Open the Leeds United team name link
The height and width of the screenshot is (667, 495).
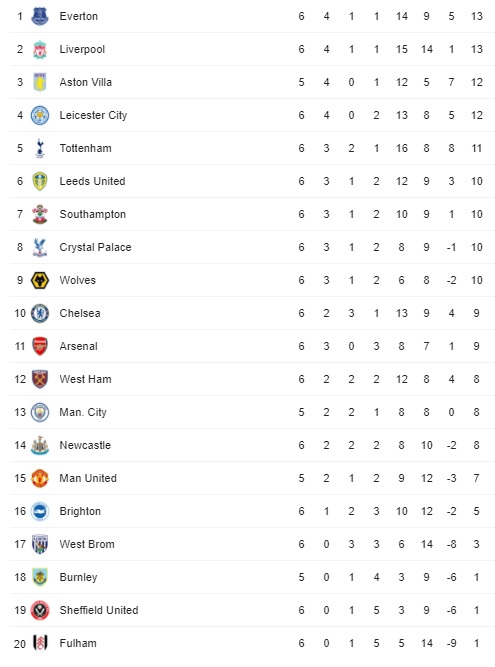pos(92,181)
